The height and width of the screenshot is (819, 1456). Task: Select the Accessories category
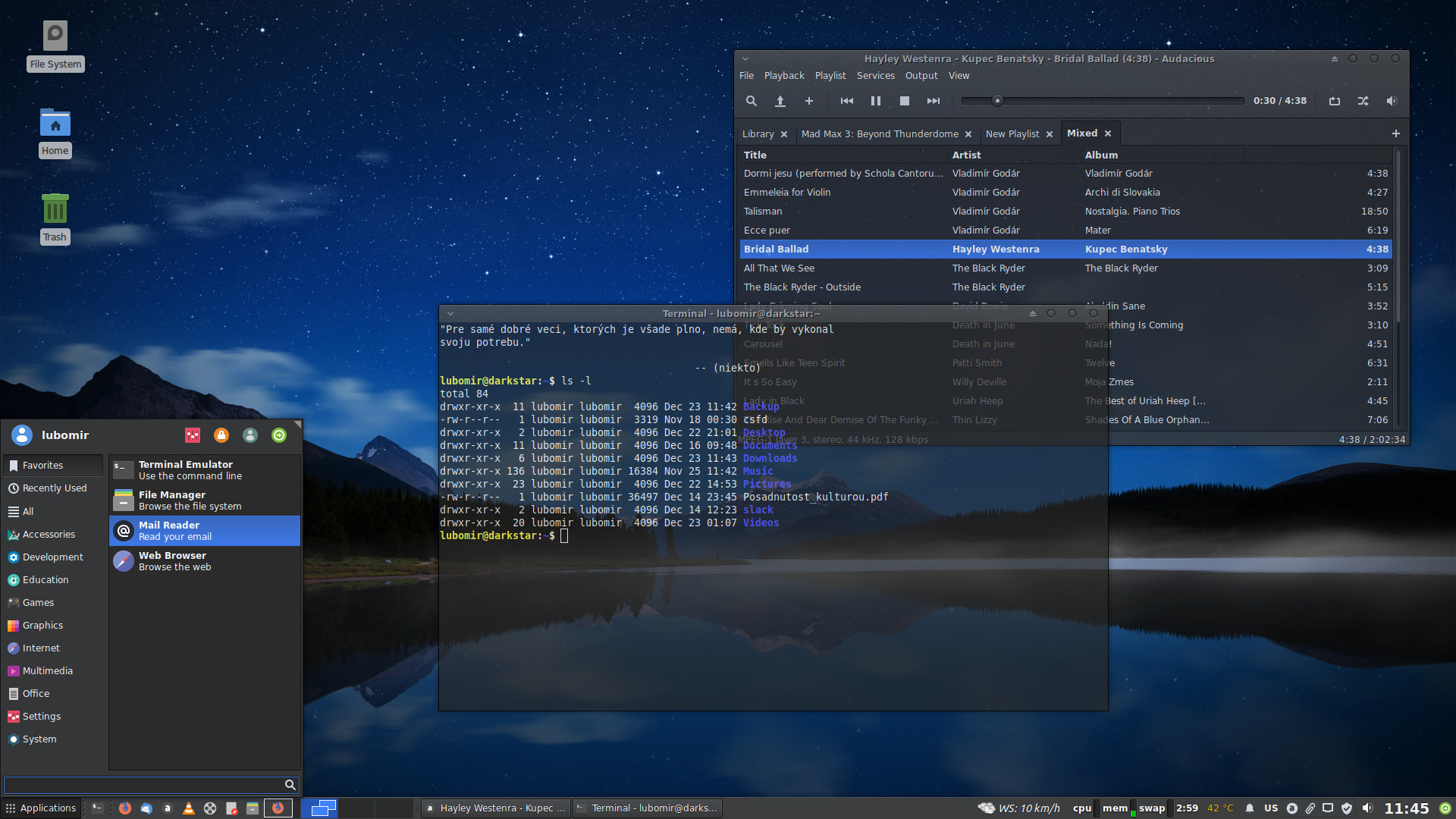click(x=54, y=535)
